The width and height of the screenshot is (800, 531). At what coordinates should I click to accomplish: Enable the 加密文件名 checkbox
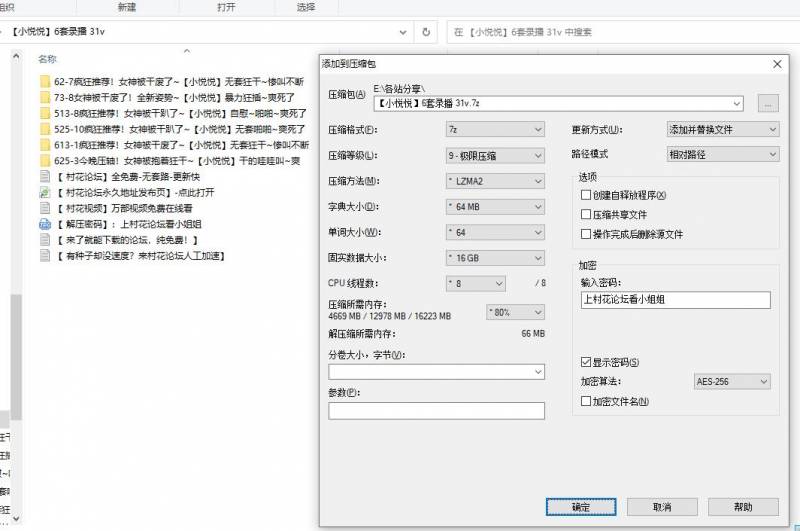pyautogui.click(x=586, y=402)
